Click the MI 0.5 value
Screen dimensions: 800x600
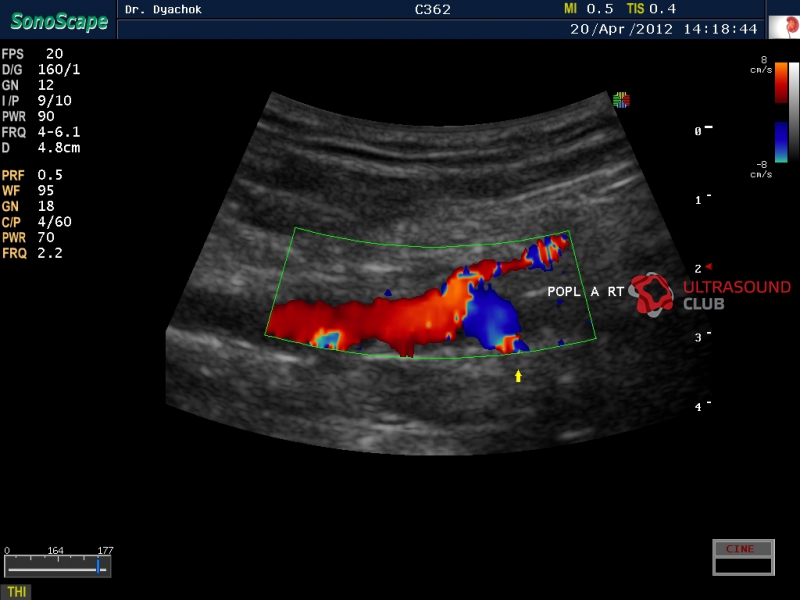click(588, 9)
